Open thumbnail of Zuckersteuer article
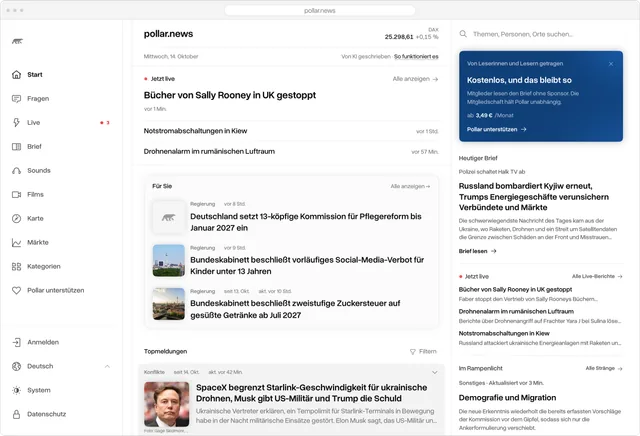Screen dimensions: 640x436 tap(169, 304)
